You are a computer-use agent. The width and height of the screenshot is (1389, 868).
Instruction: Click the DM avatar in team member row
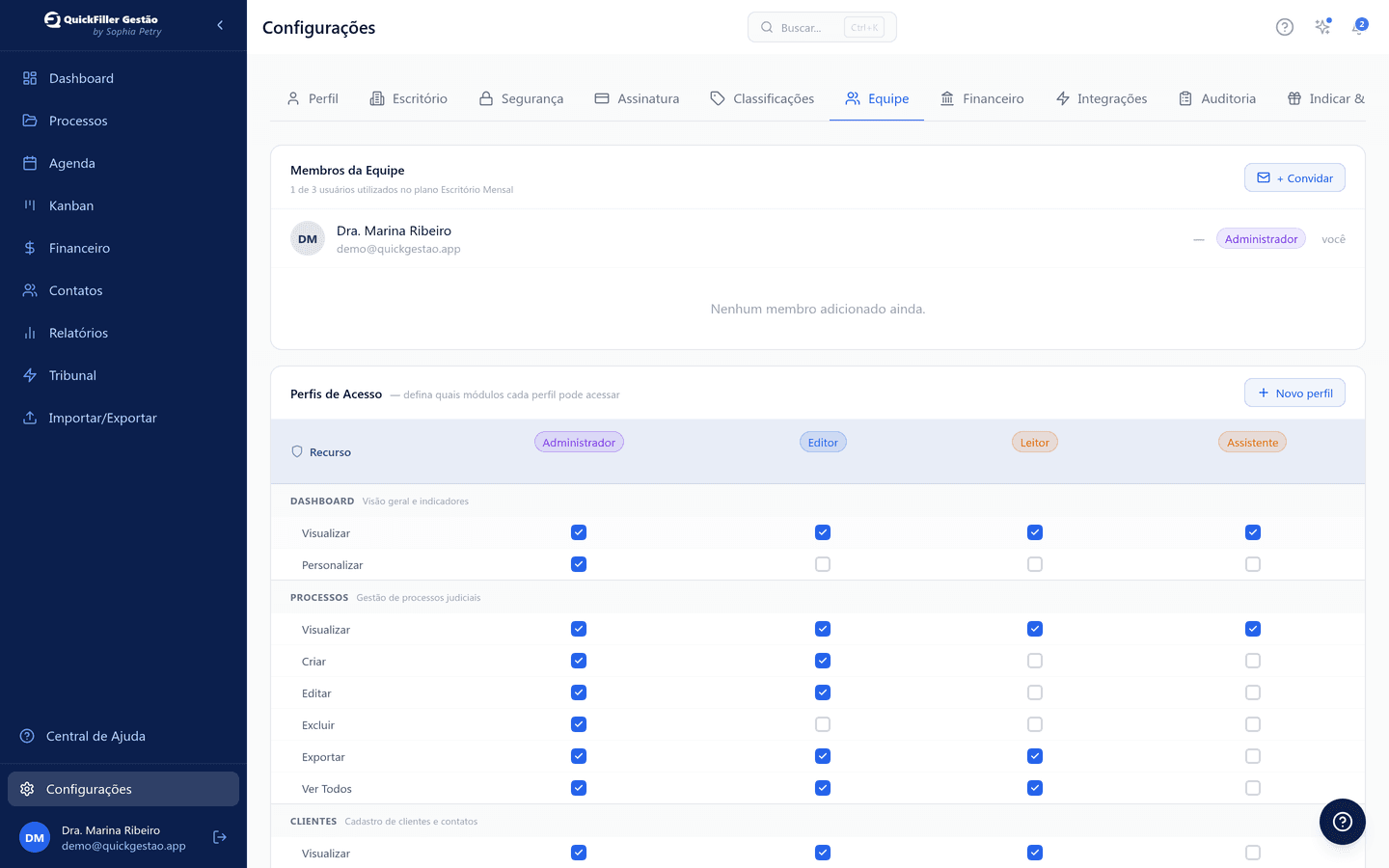click(308, 239)
